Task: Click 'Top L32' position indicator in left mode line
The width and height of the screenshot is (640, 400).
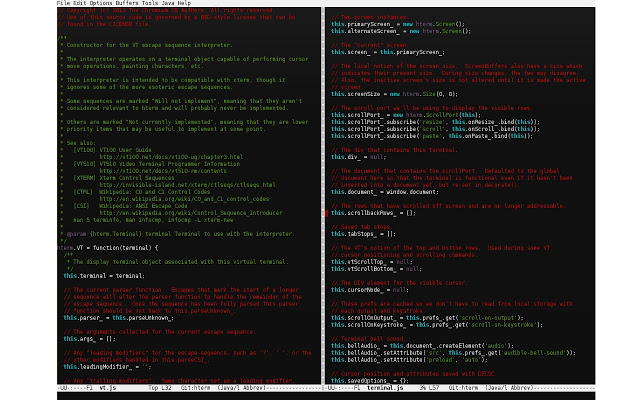Action: click(160, 388)
